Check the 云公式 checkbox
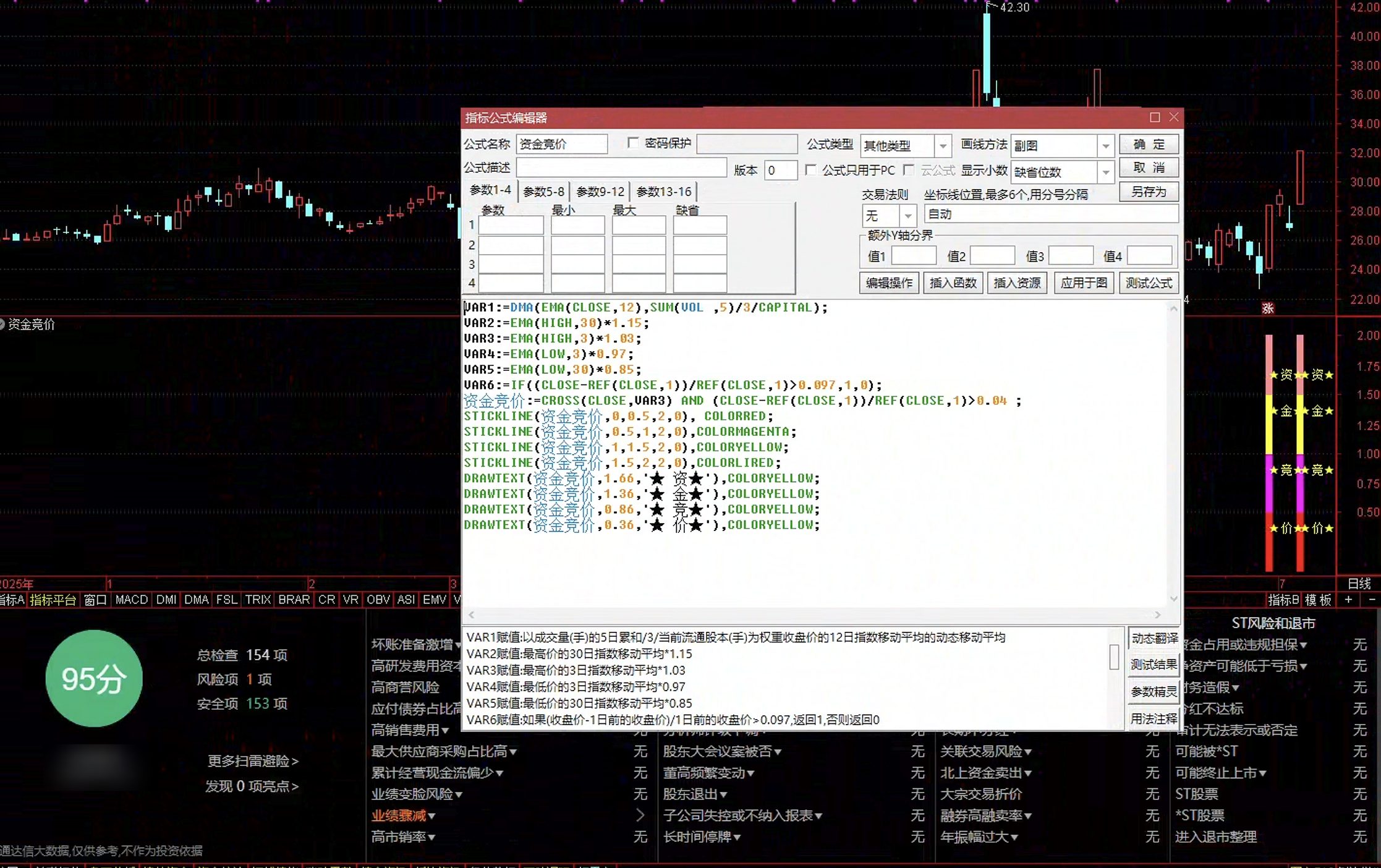Image resolution: width=1381 pixels, height=868 pixels. click(908, 169)
